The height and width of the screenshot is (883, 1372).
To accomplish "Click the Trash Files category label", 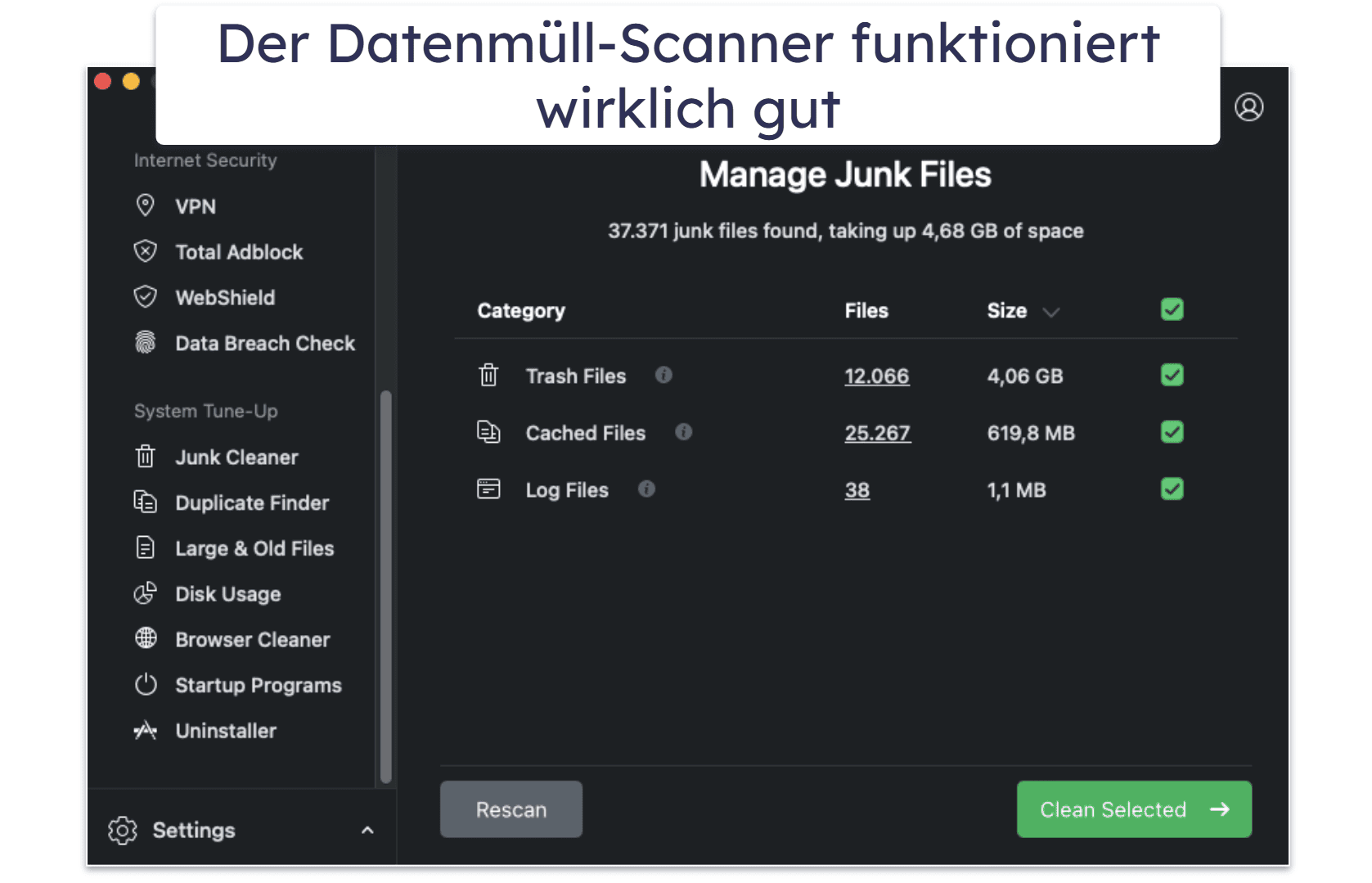I will (x=576, y=376).
